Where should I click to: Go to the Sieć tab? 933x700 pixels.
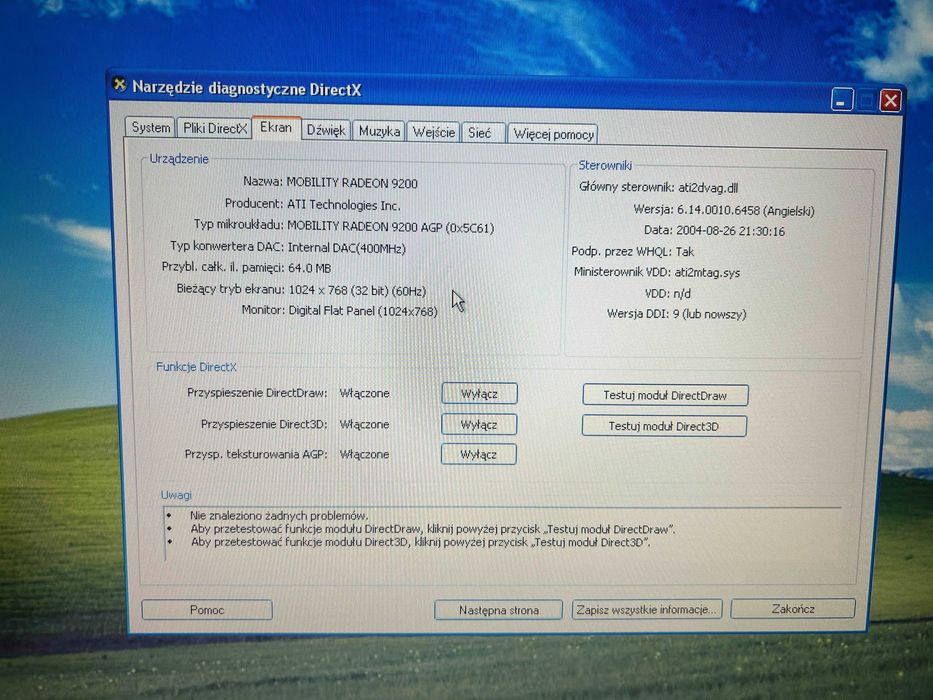483,133
